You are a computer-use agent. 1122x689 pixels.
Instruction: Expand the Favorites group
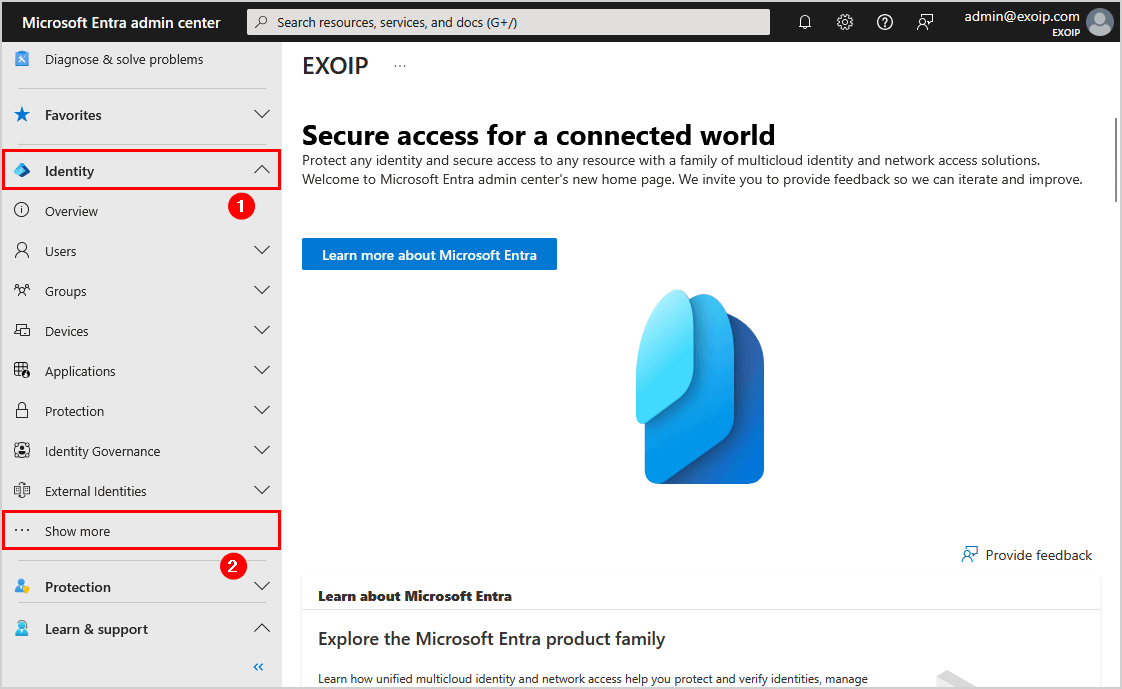[262, 115]
